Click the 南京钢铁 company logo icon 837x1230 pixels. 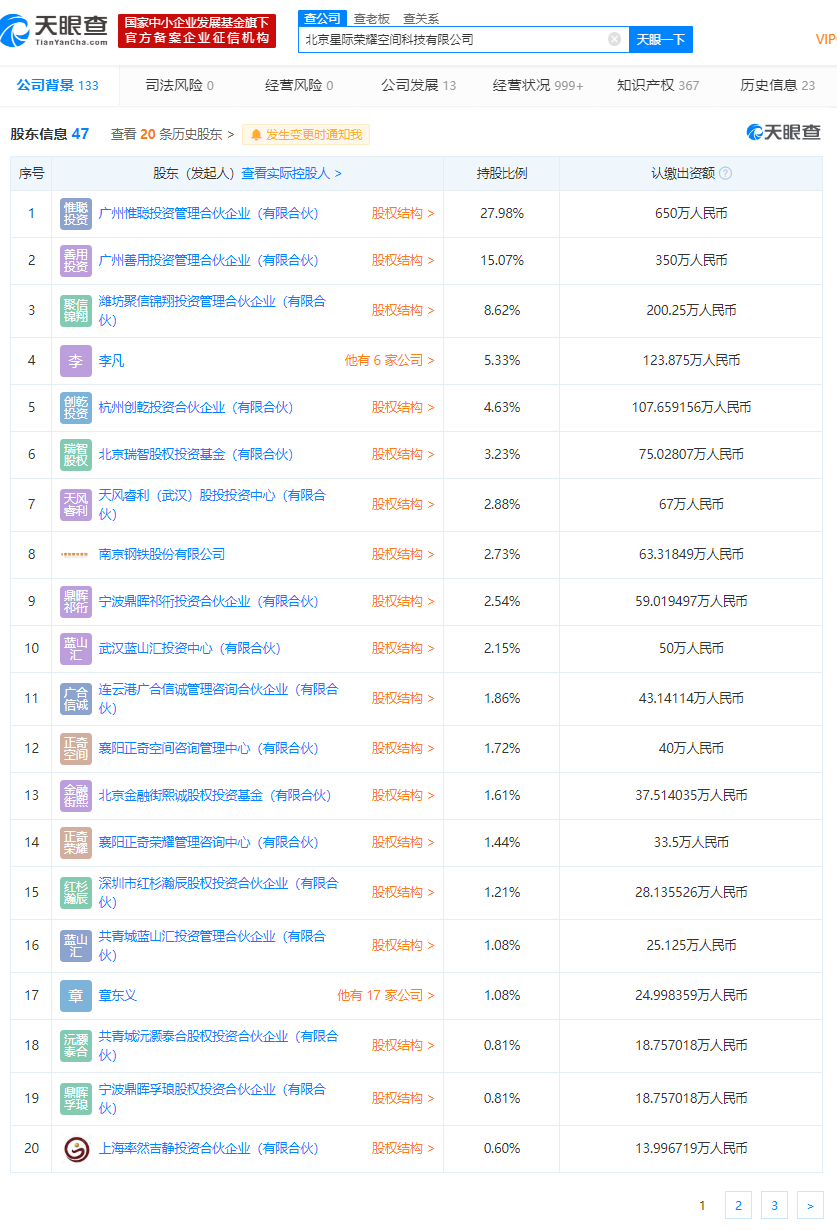[76, 554]
